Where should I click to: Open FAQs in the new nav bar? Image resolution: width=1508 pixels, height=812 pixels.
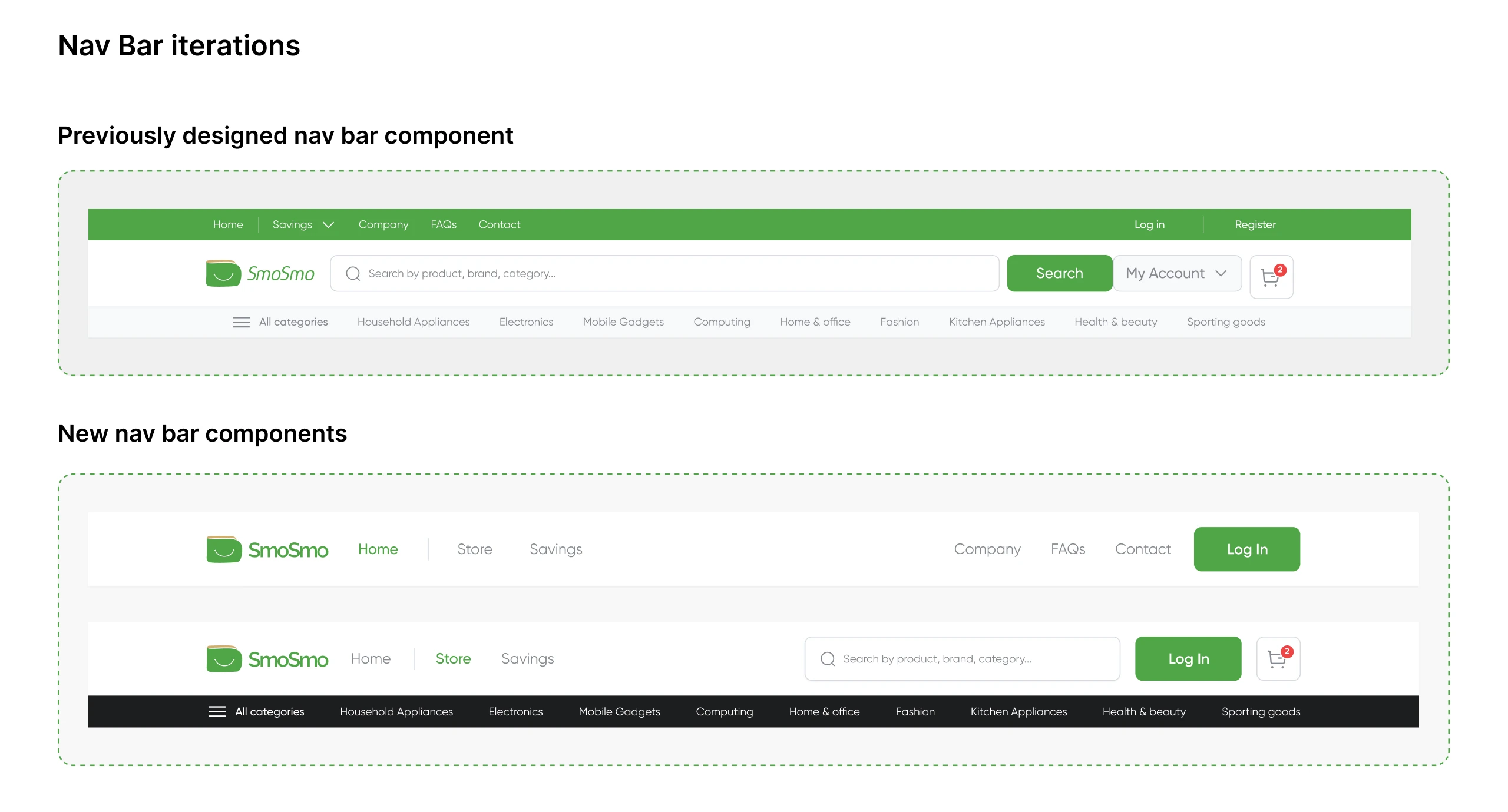pyautogui.click(x=1067, y=549)
